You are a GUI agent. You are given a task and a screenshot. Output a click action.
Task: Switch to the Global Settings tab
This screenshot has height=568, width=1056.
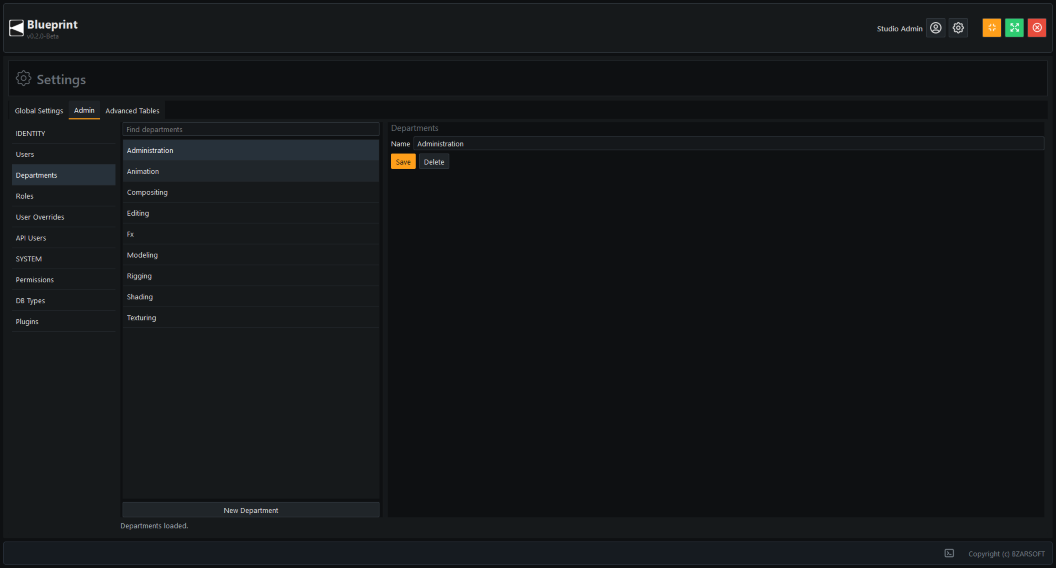tap(39, 111)
